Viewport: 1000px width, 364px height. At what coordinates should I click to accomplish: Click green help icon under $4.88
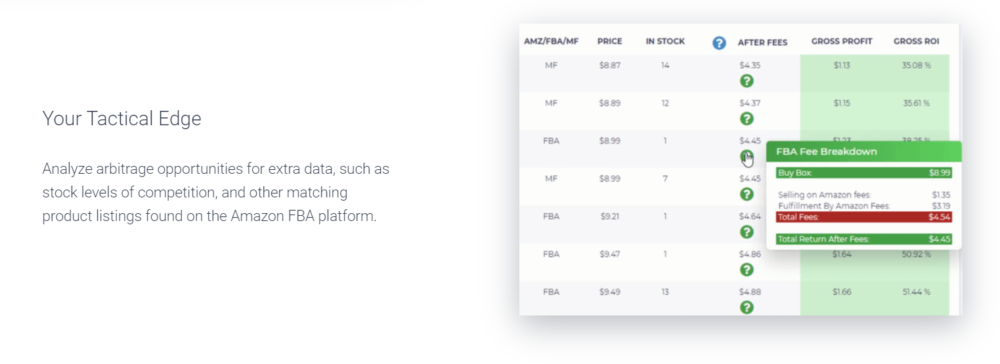click(x=747, y=307)
